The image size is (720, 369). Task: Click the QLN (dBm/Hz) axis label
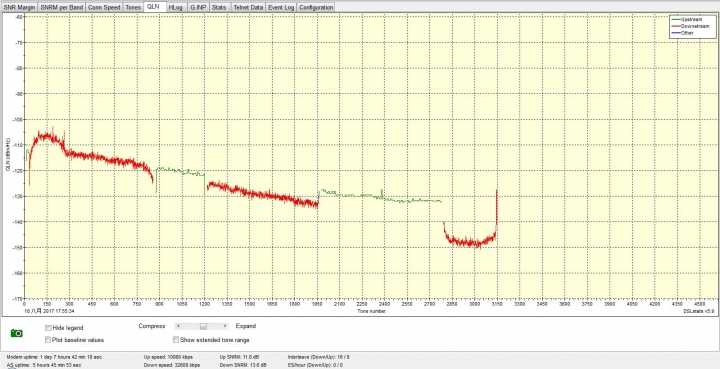[x=8, y=154]
